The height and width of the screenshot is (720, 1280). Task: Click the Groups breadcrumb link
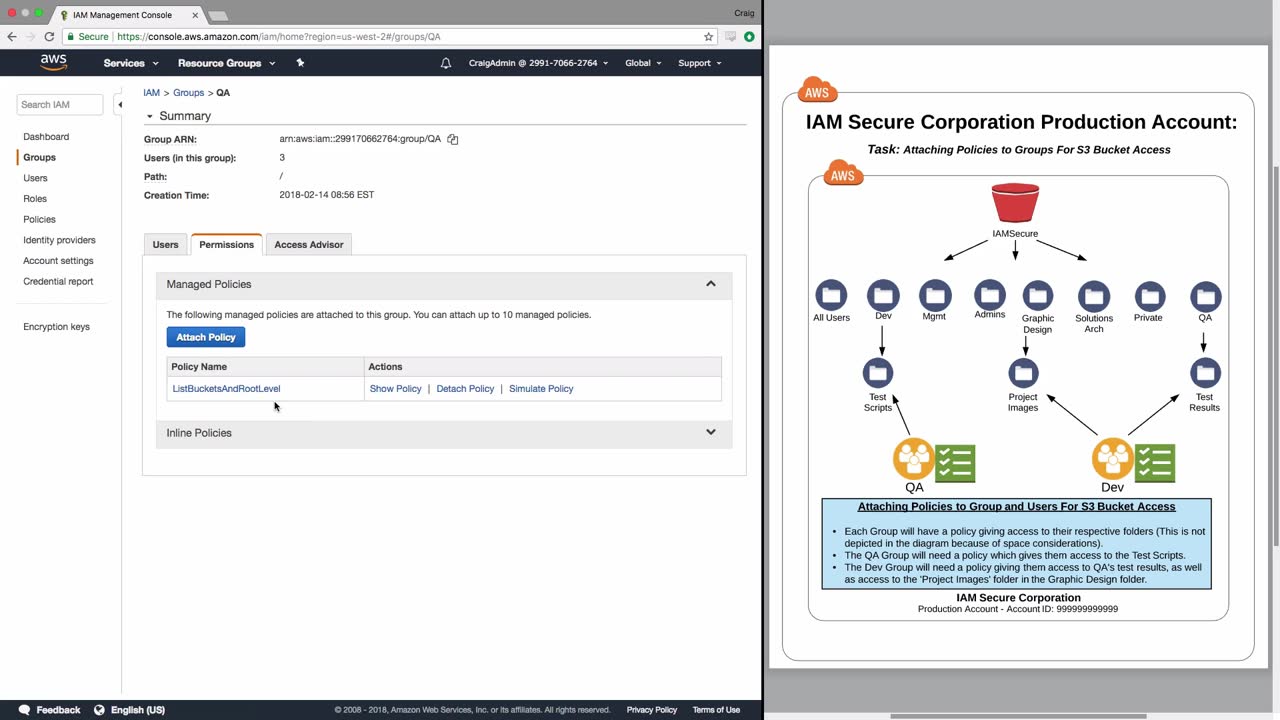(x=189, y=93)
